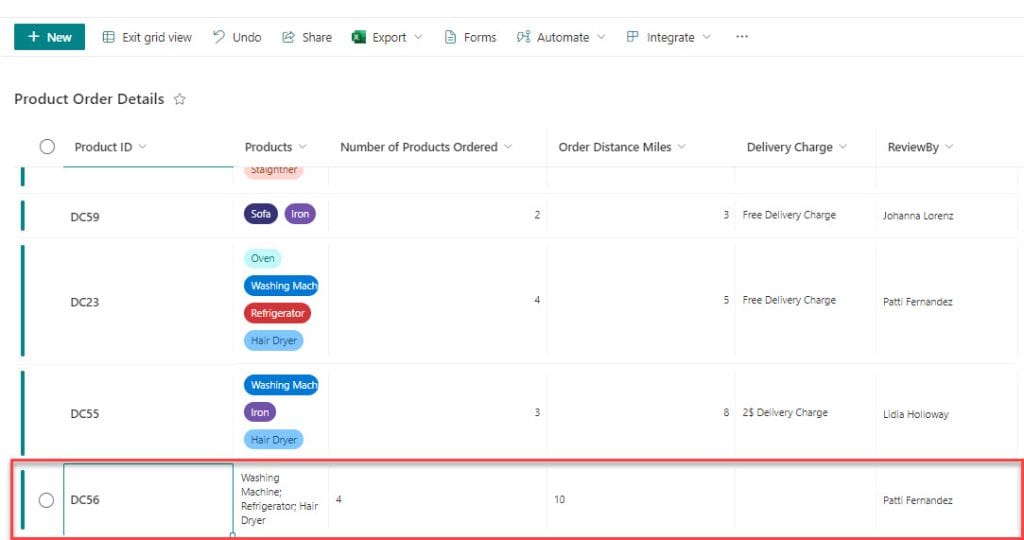Open Order Distance Miles column menu

[x=681, y=147]
